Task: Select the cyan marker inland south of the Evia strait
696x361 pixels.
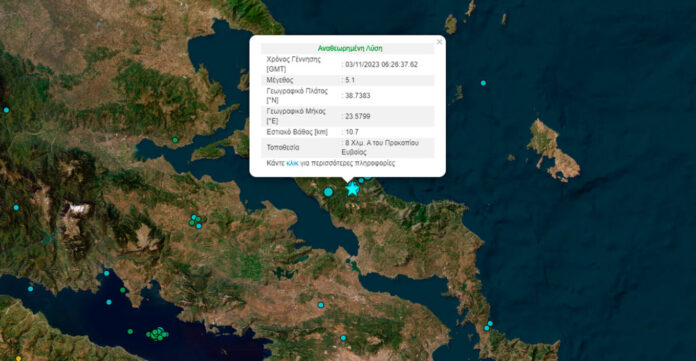Action: 321,305
